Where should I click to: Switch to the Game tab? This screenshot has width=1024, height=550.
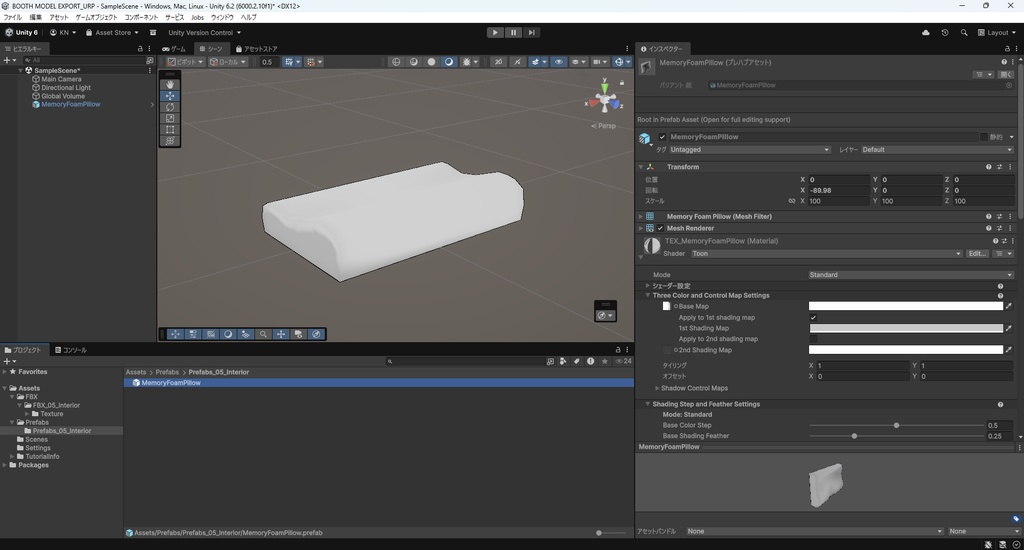point(174,49)
